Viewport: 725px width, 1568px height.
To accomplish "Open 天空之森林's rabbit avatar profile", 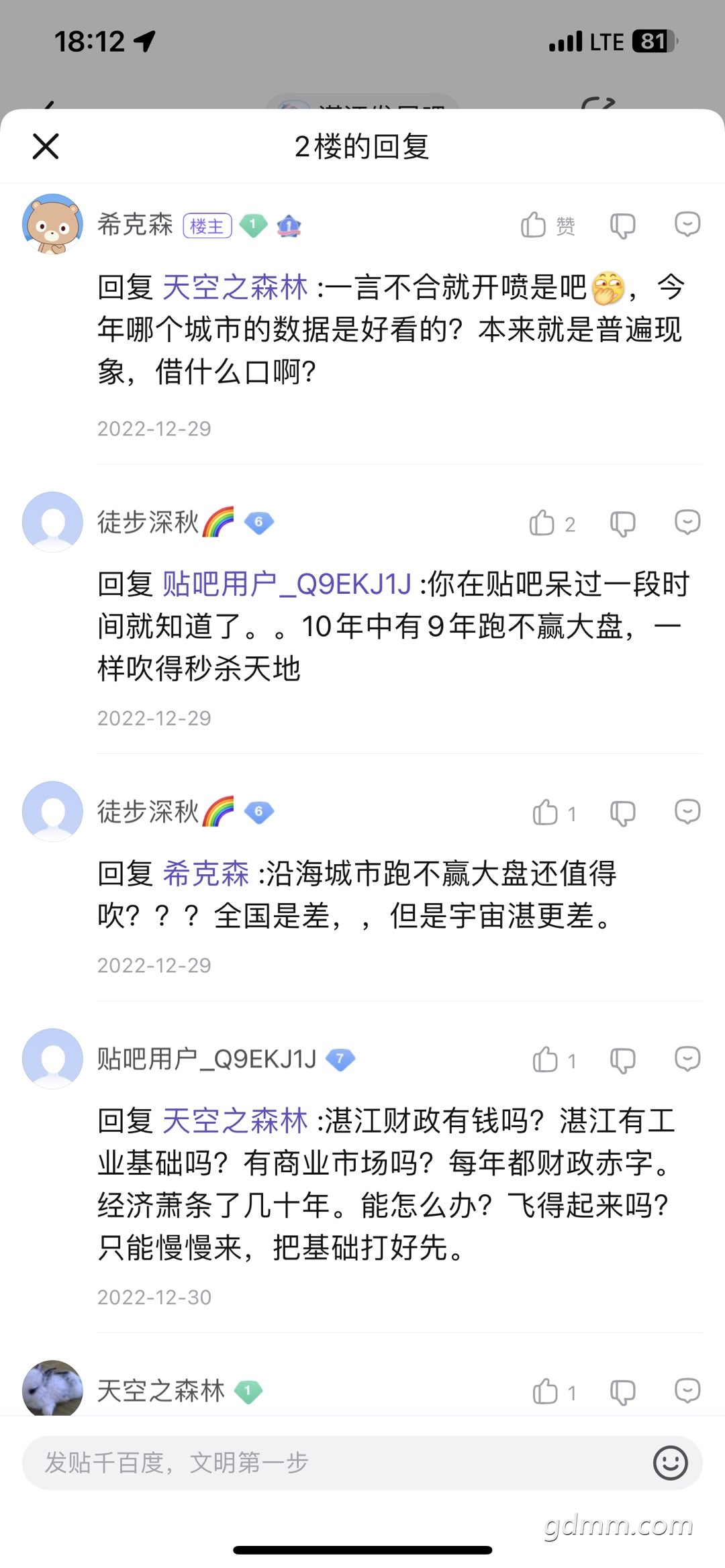I will [52, 1389].
